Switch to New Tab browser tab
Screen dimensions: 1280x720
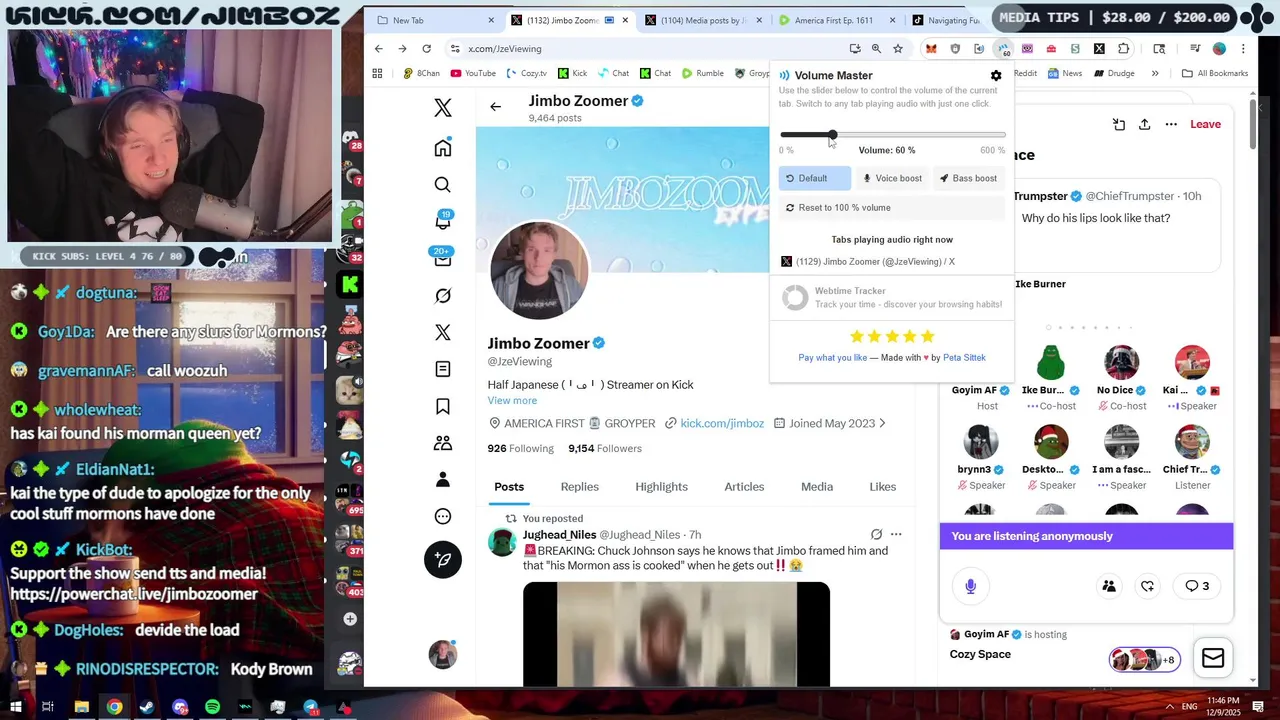pos(436,20)
